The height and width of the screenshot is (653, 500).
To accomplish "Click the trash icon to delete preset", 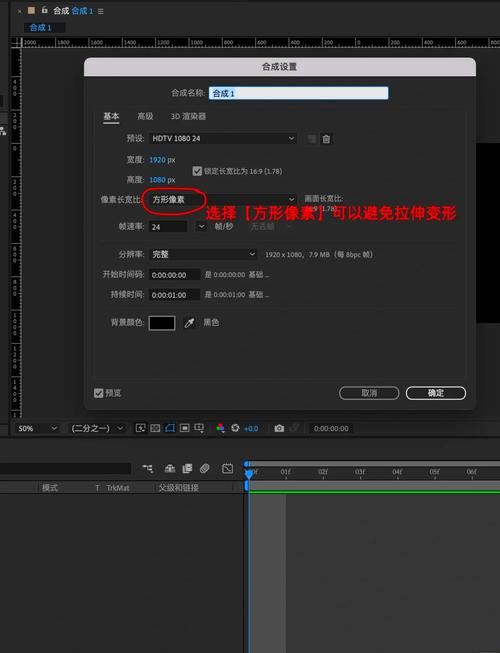I will coord(326,139).
